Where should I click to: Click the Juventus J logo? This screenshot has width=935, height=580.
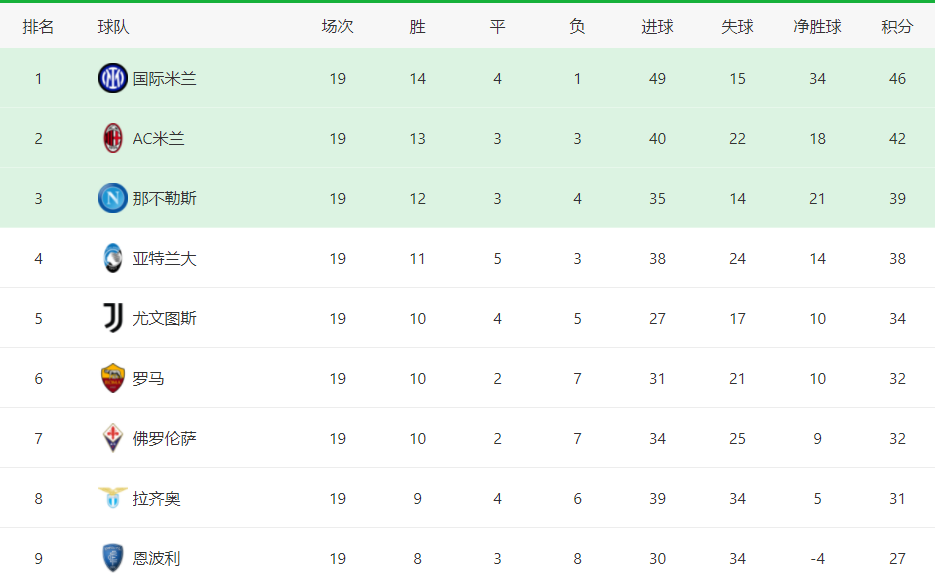pyautogui.click(x=113, y=318)
